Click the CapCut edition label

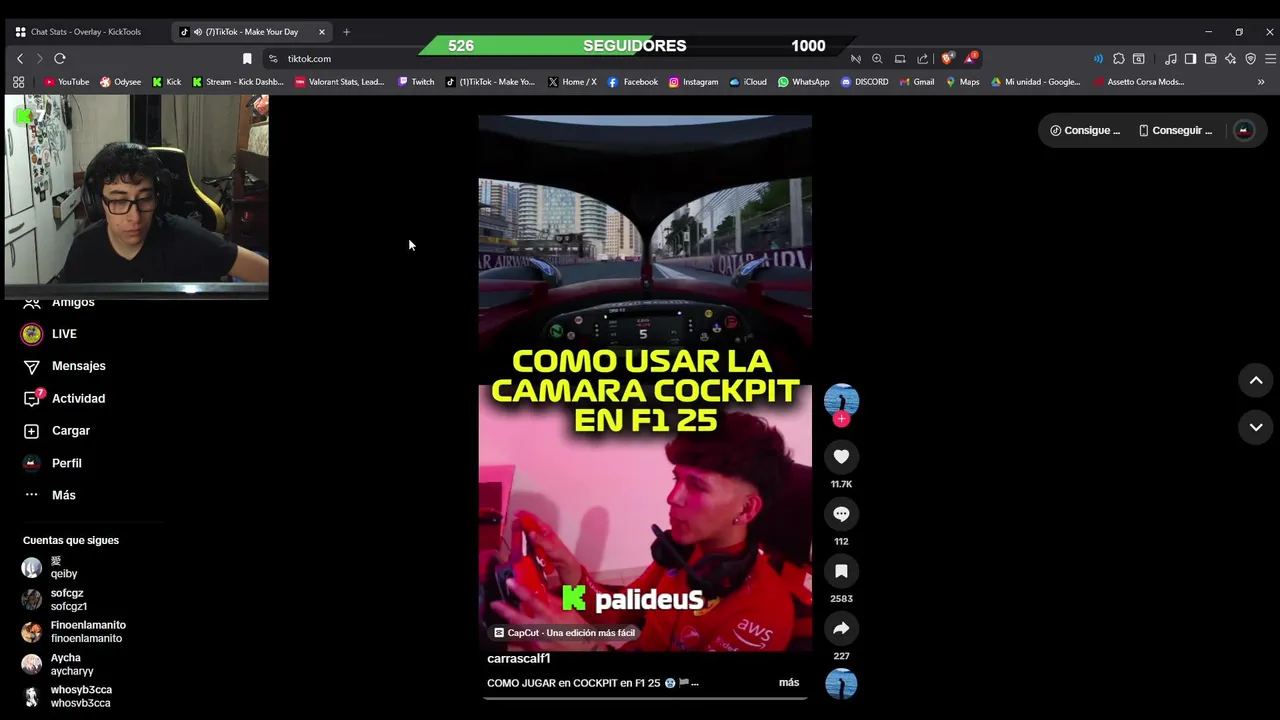click(565, 633)
